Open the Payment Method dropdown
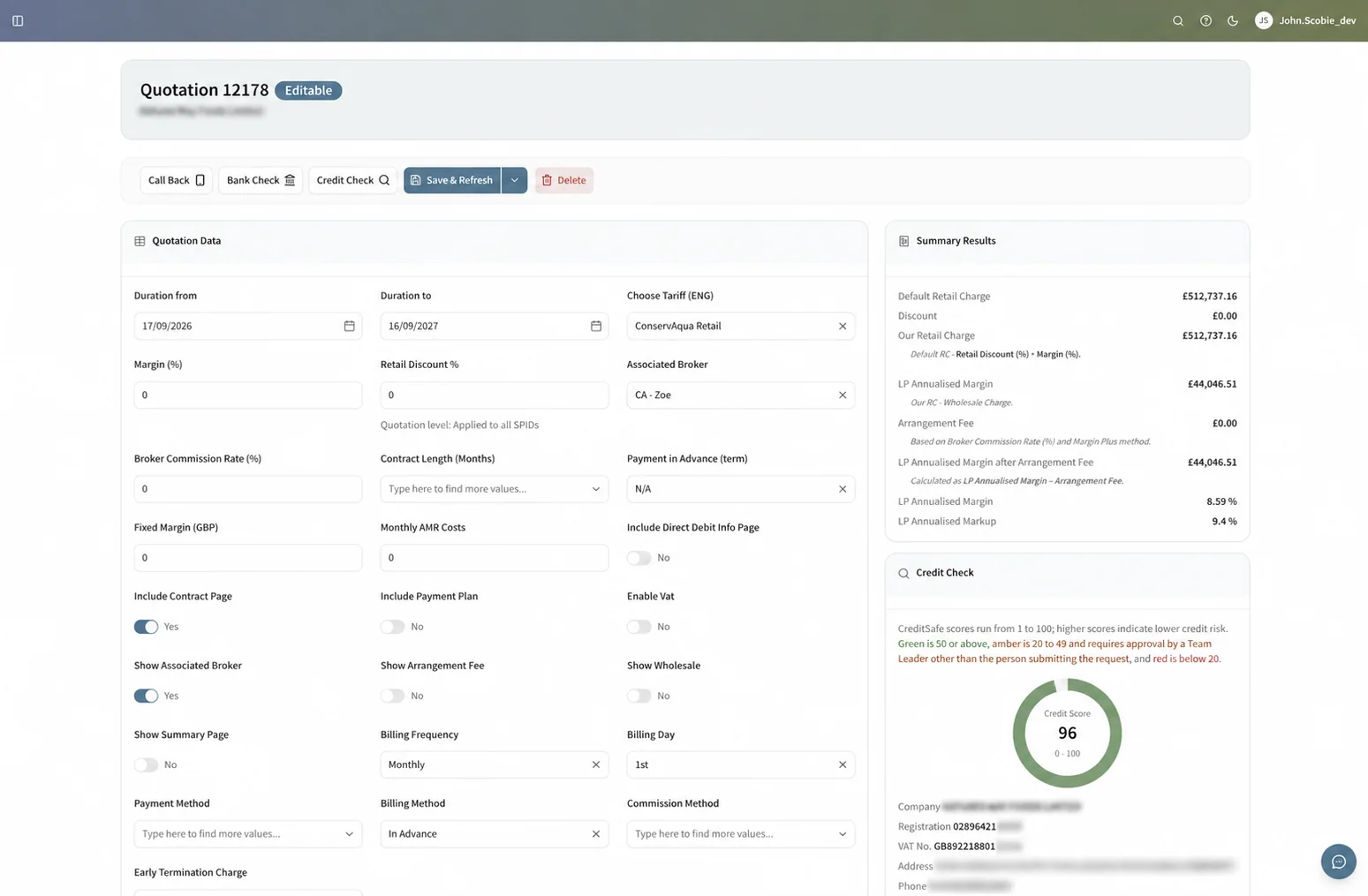Image resolution: width=1368 pixels, height=896 pixels. coord(247,833)
